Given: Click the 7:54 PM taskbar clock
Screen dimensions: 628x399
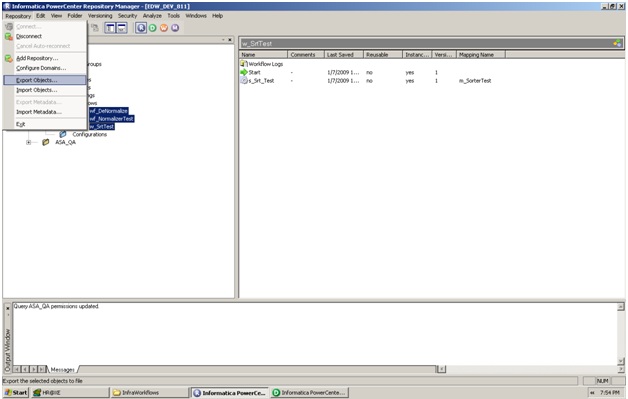Looking at the screenshot, I should tap(610, 393).
